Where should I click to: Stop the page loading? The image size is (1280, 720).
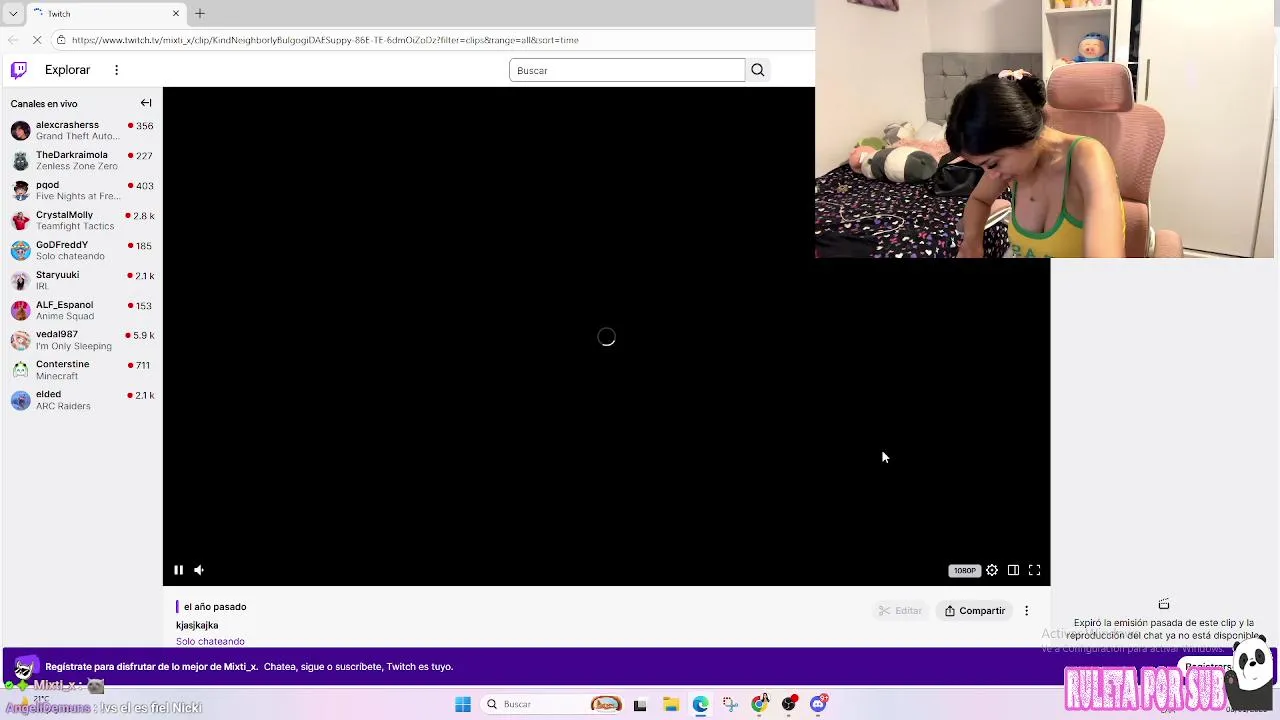pos(37,40)
